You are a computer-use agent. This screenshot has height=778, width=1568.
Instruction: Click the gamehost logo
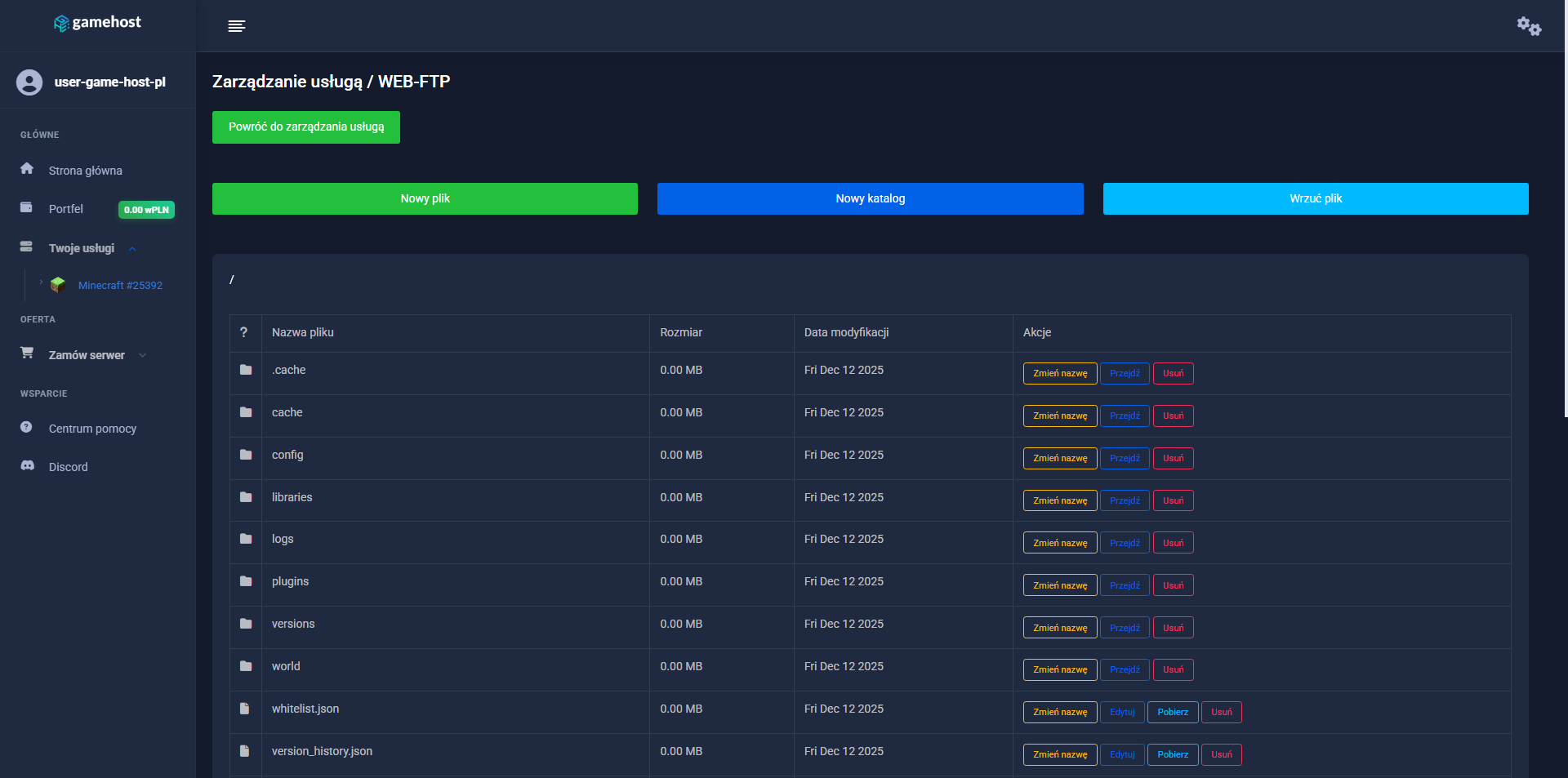[x=97, y=23]
